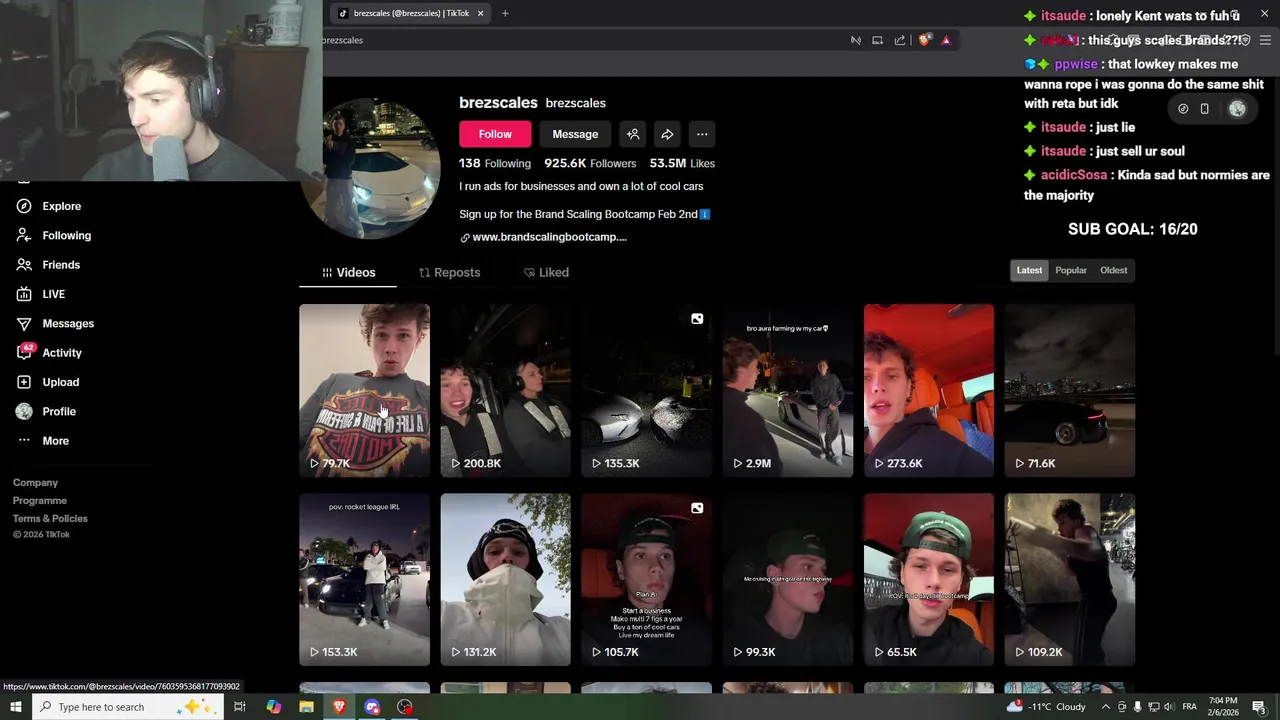Open the video with 79.7K views
1280x720 pixels.
[364, 390]
